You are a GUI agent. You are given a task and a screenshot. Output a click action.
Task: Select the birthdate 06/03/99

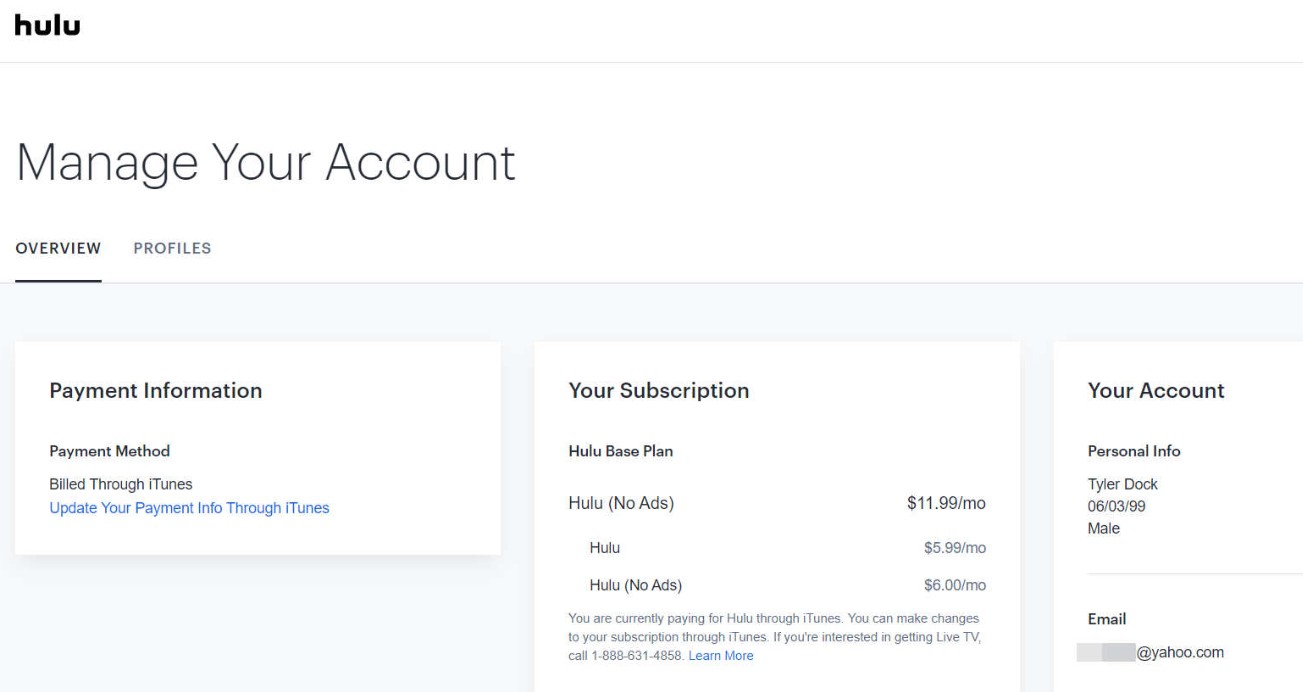(1116, 506)
